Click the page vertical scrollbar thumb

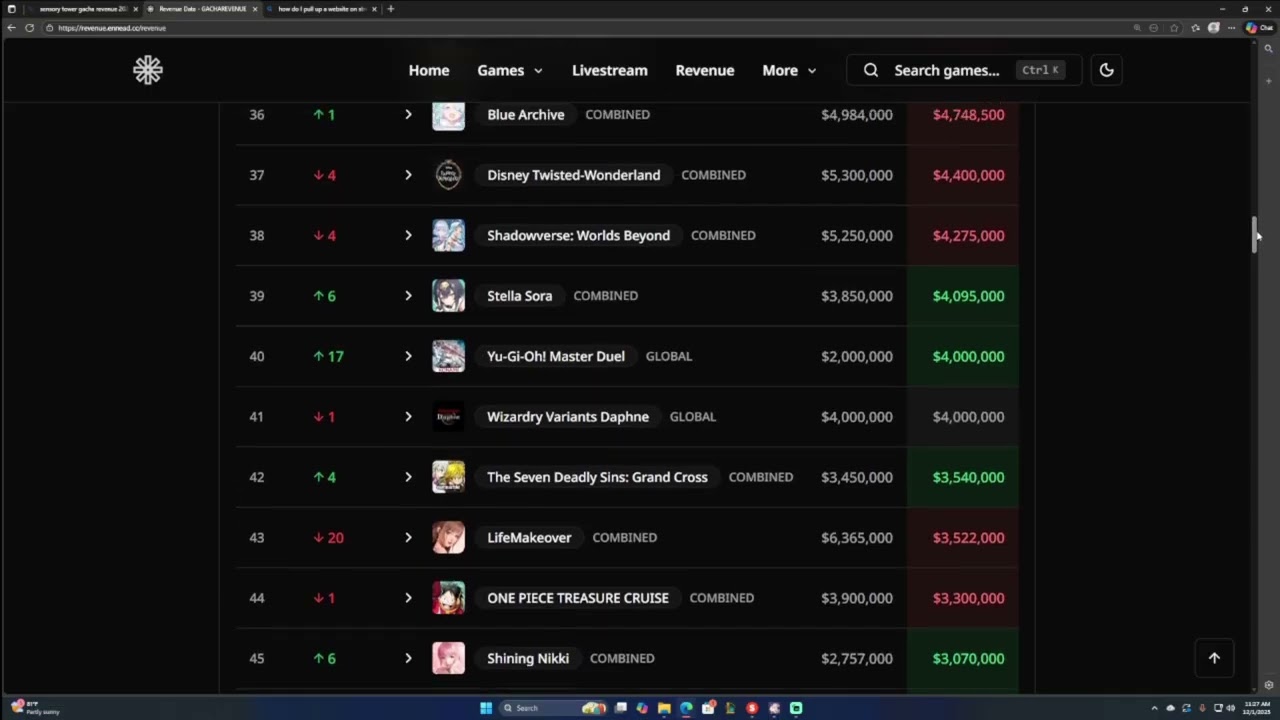(1255, 234)
